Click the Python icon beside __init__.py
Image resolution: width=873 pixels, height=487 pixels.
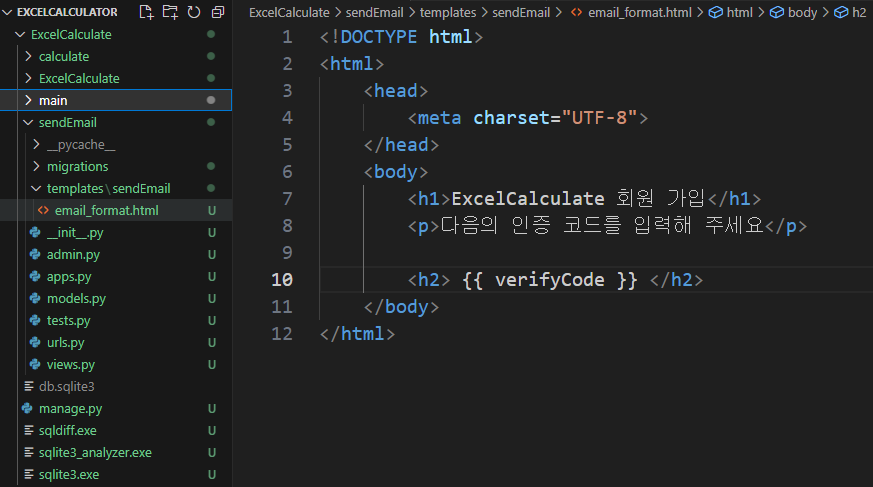coord(35,233)
